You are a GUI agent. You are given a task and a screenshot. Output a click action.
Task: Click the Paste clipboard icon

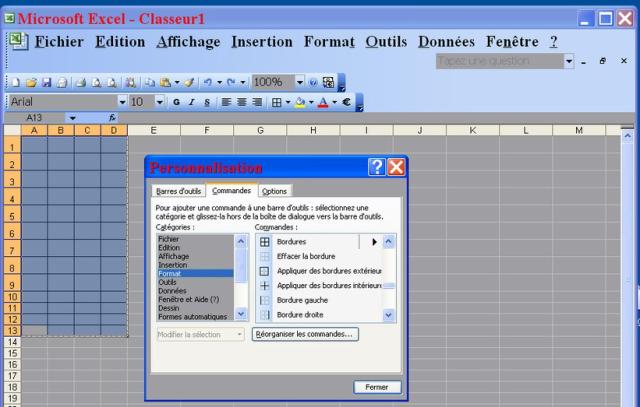point(165,82)
